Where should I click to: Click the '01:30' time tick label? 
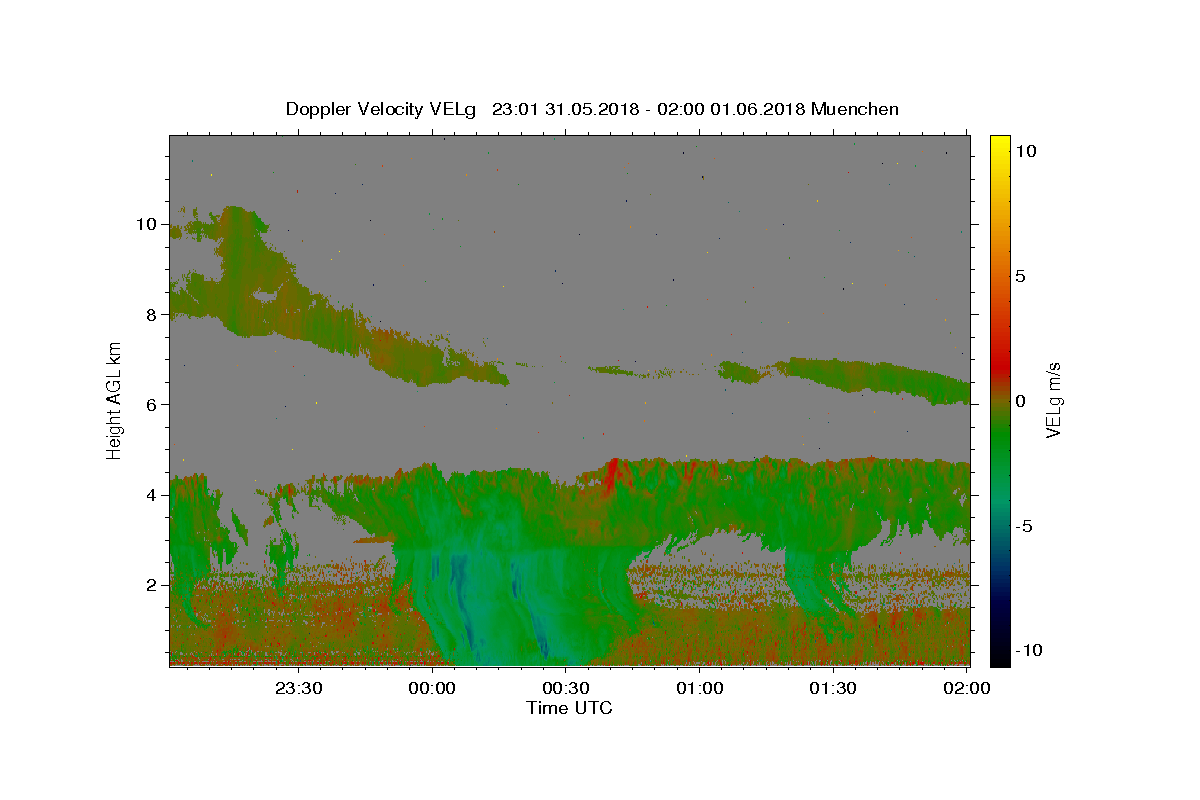pos(834,688)
